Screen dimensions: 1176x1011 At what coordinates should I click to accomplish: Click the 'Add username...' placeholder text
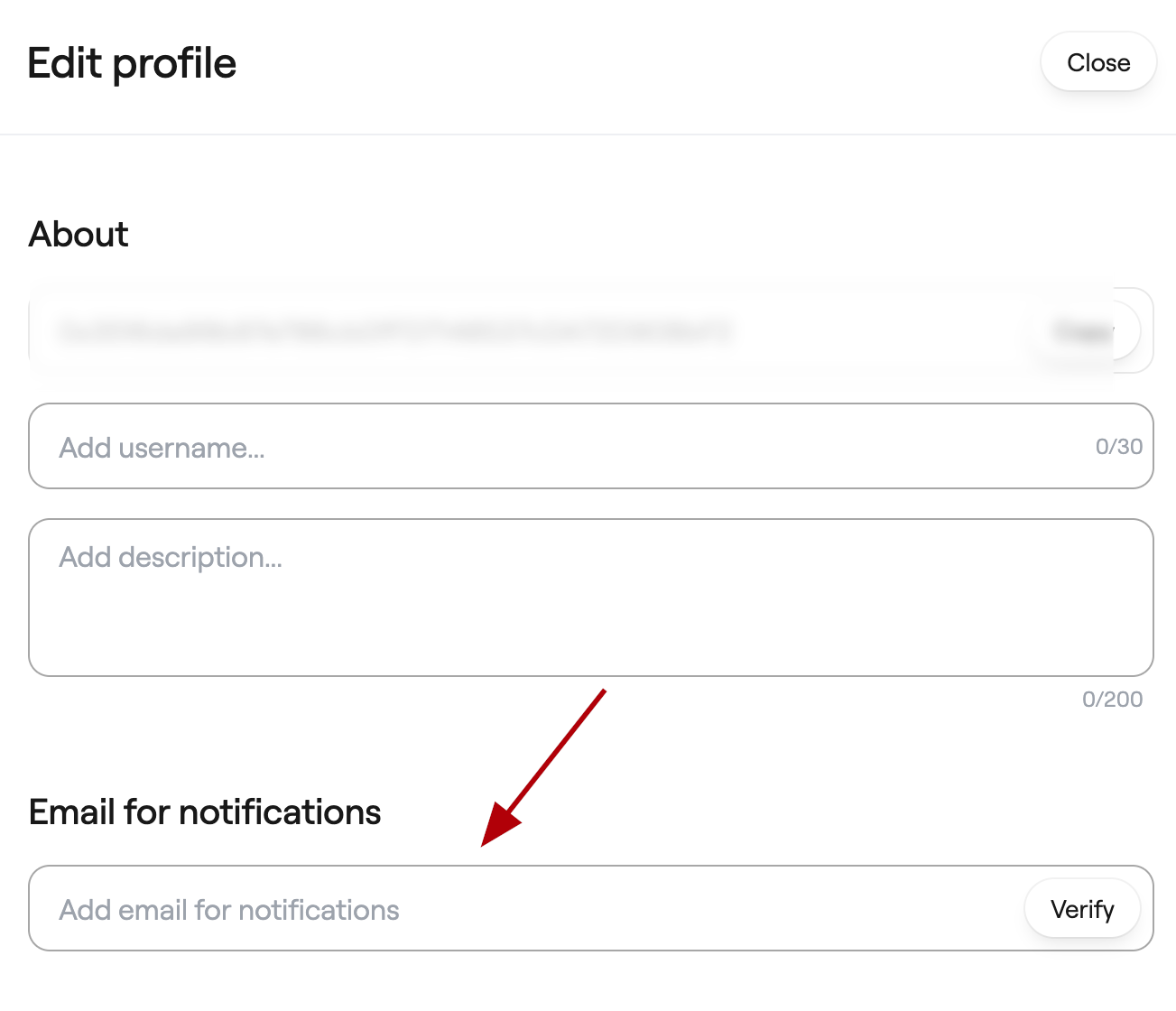click(x=162, y=448)
